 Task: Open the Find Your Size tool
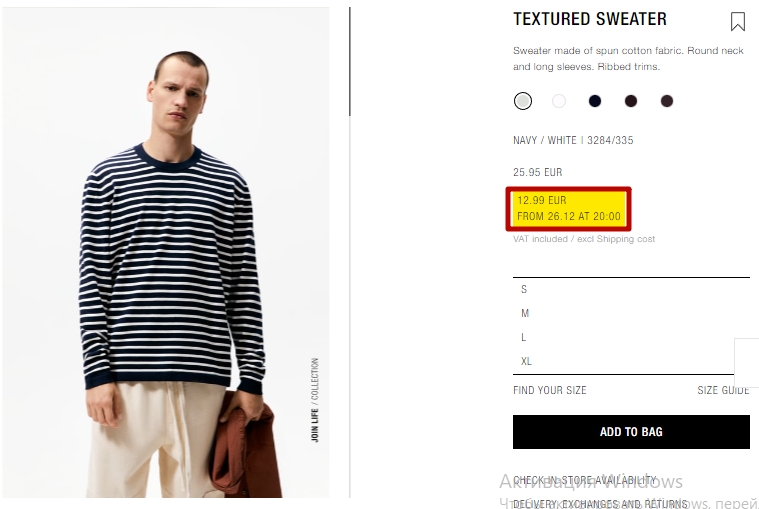click(550, 390)
